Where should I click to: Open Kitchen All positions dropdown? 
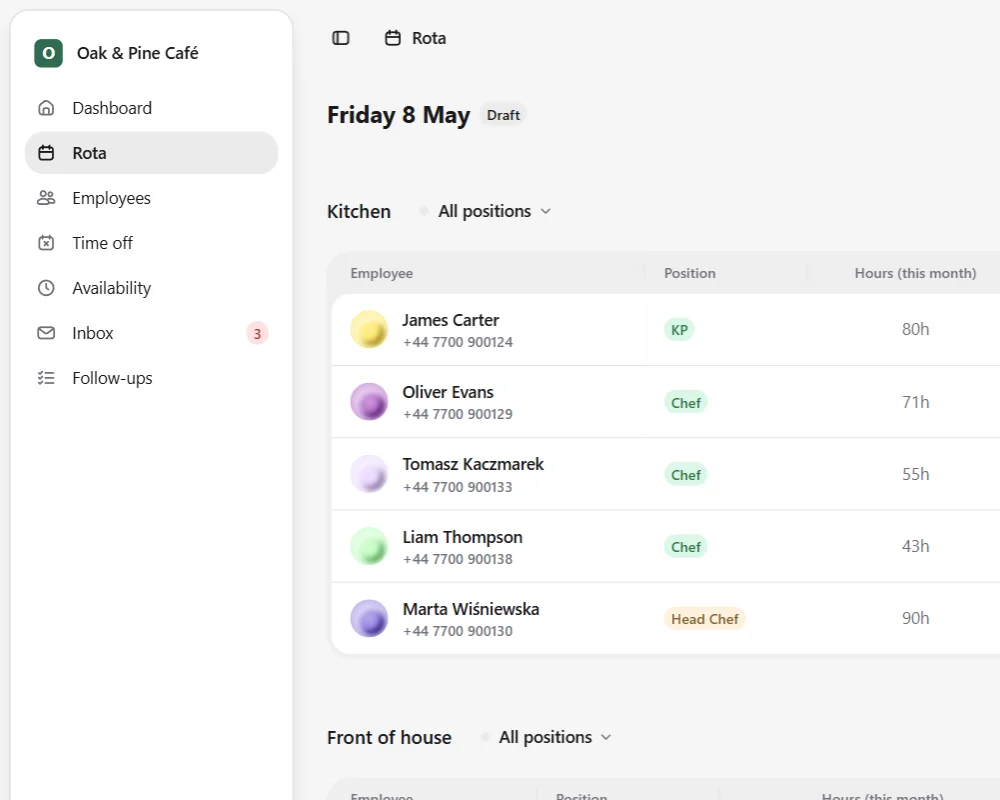click(485, 211)
